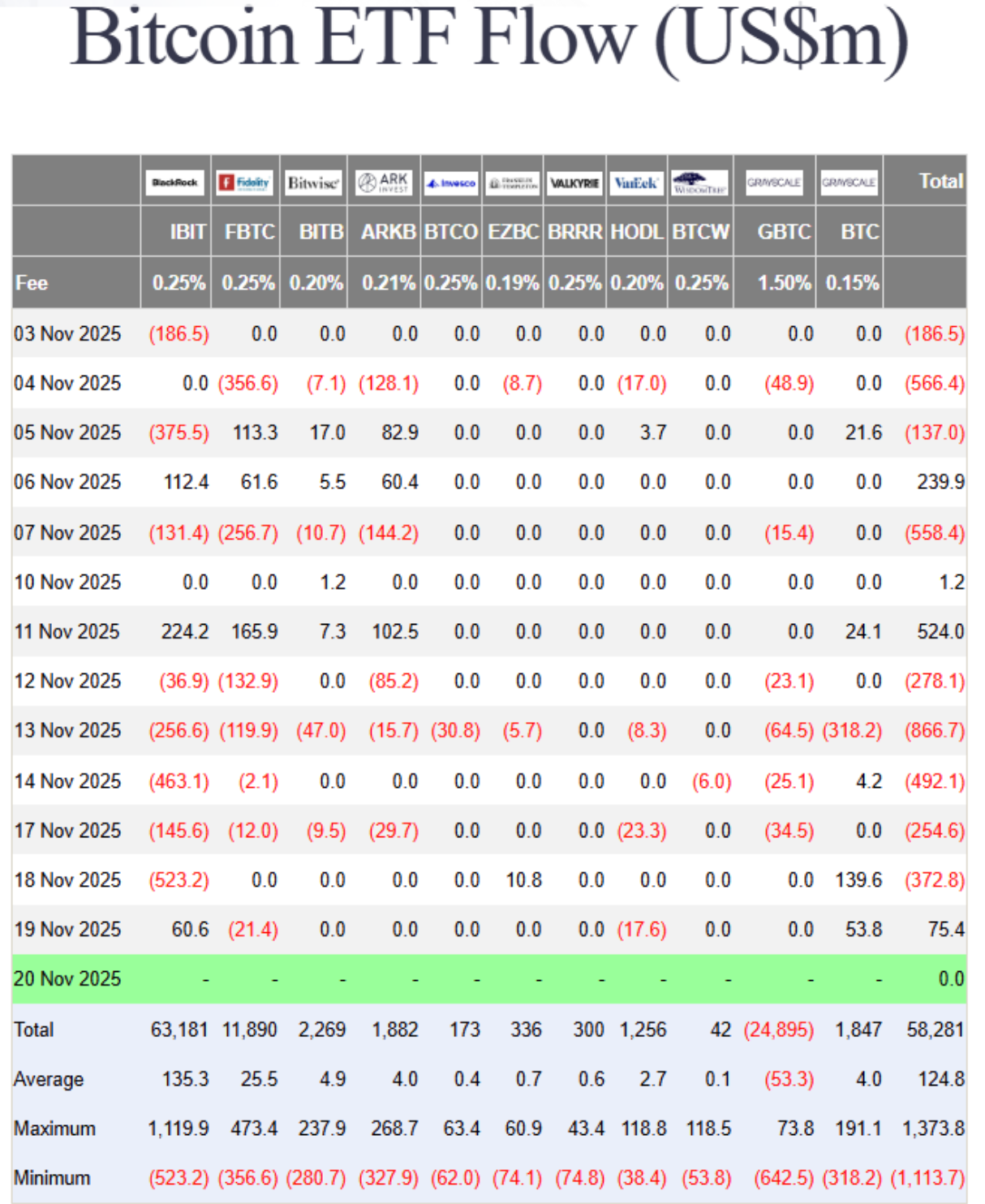Screen dimensions: 985x1204
Task: Click the WisdomTree logo above BTCW
Action: [x=699, y=183]
